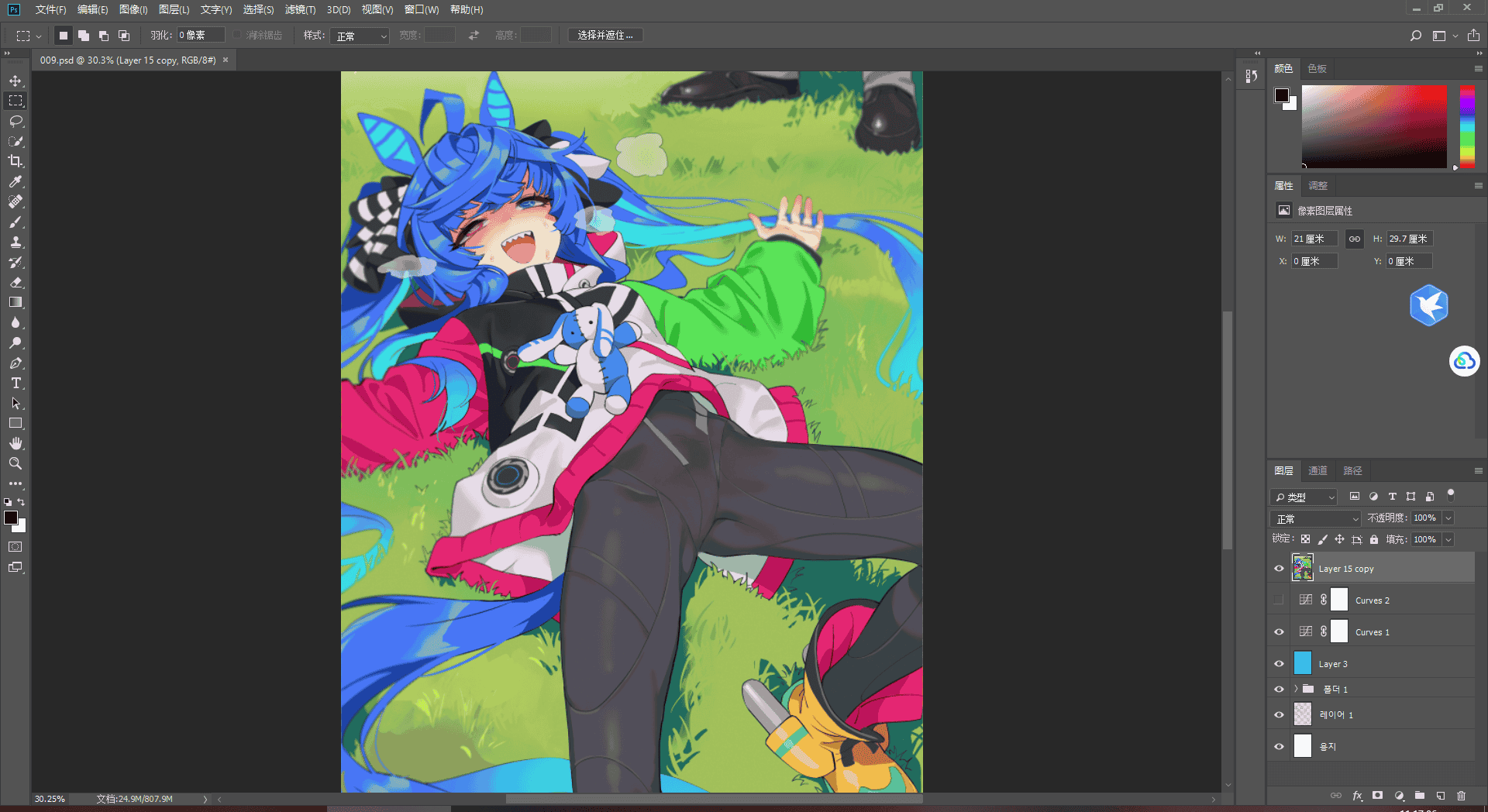
Task: Click the 羽化 feather input field
Action: click(x=201, y=35)
